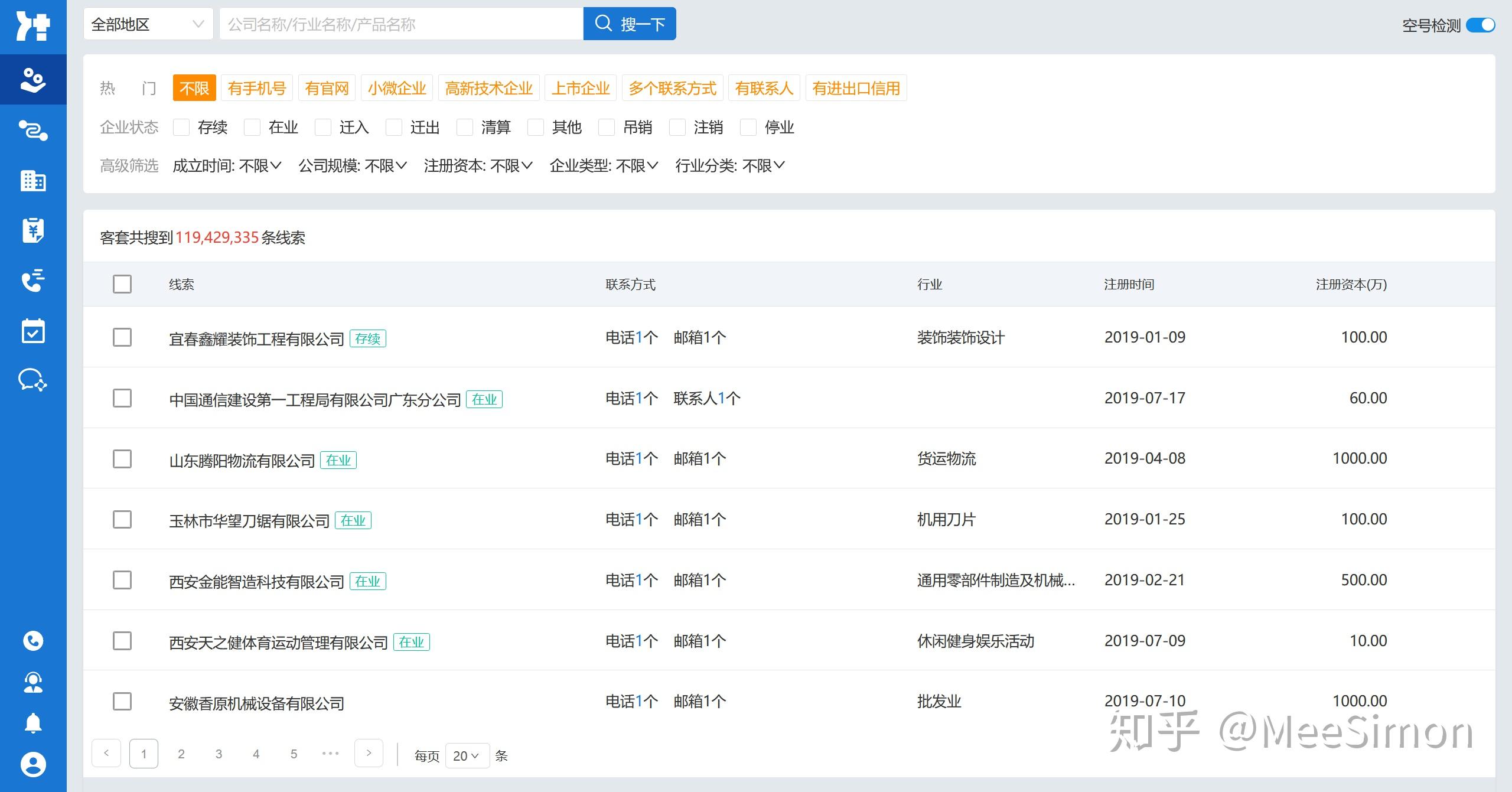Click page 1 button
Viewport: 1512px width, 792px height.
(144, 754)
